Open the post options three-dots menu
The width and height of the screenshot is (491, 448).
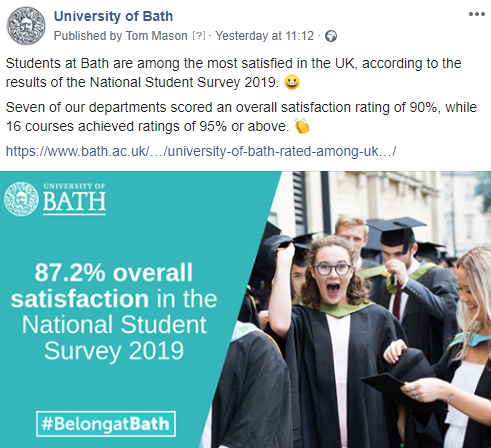click(476, 14)
